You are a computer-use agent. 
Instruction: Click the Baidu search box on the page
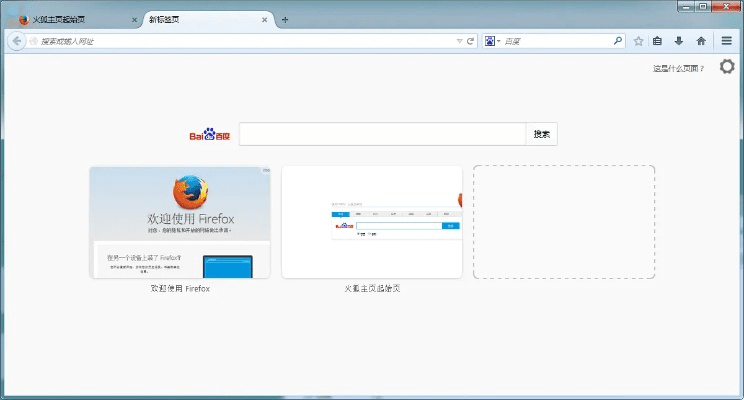tap(382, 134)
